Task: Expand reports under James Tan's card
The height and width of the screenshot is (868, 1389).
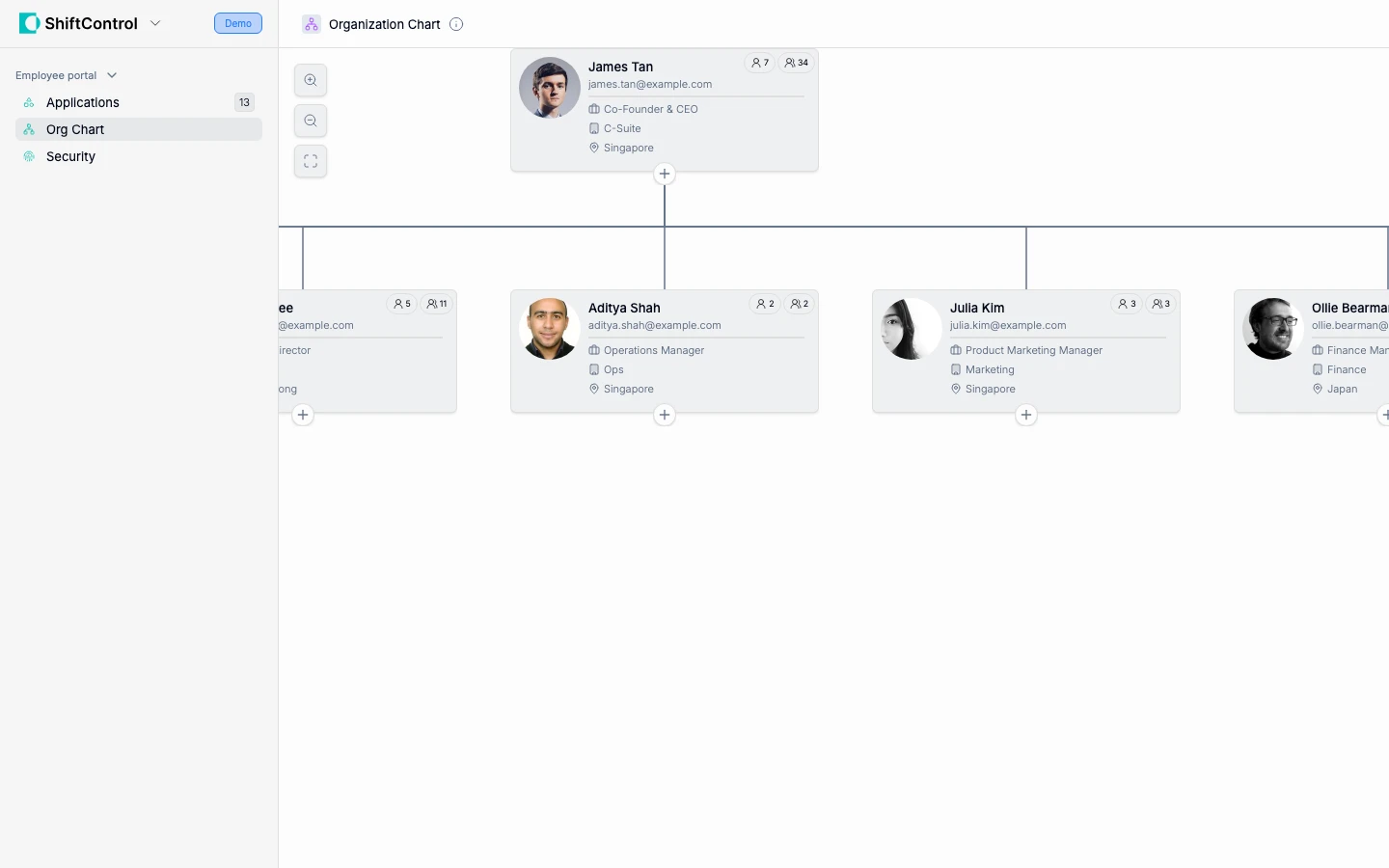Action: (x=665, y=174)
